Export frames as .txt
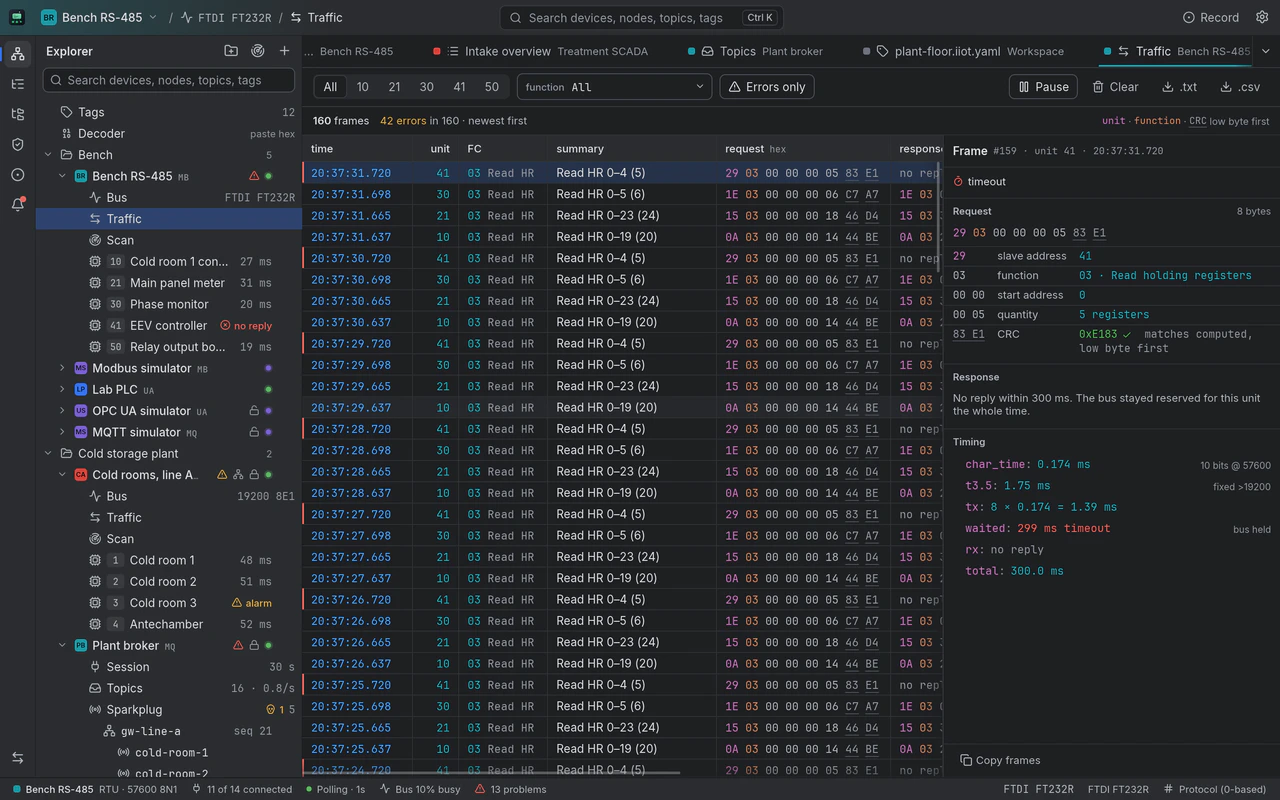 (1179, 87)
